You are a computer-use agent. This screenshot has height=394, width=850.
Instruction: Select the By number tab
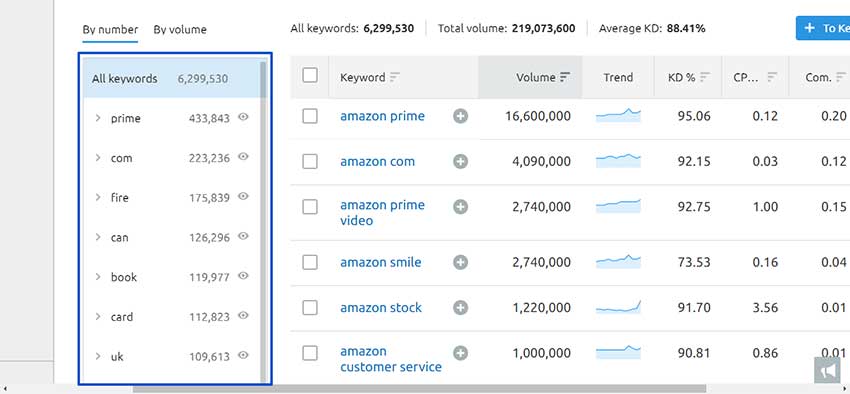[x=110, y=29]
